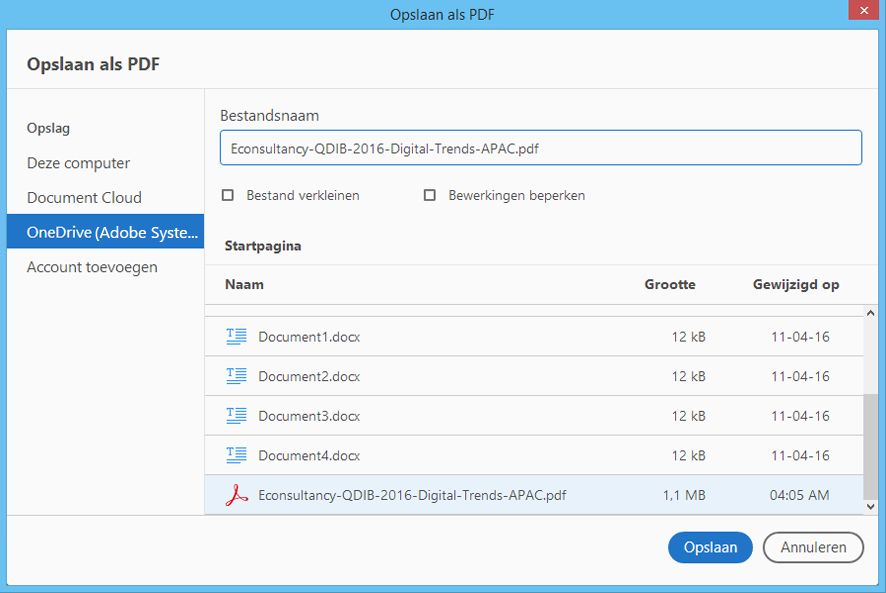Select Document1.docx file name
886x593 pixels.
click(x=309, y=337)
